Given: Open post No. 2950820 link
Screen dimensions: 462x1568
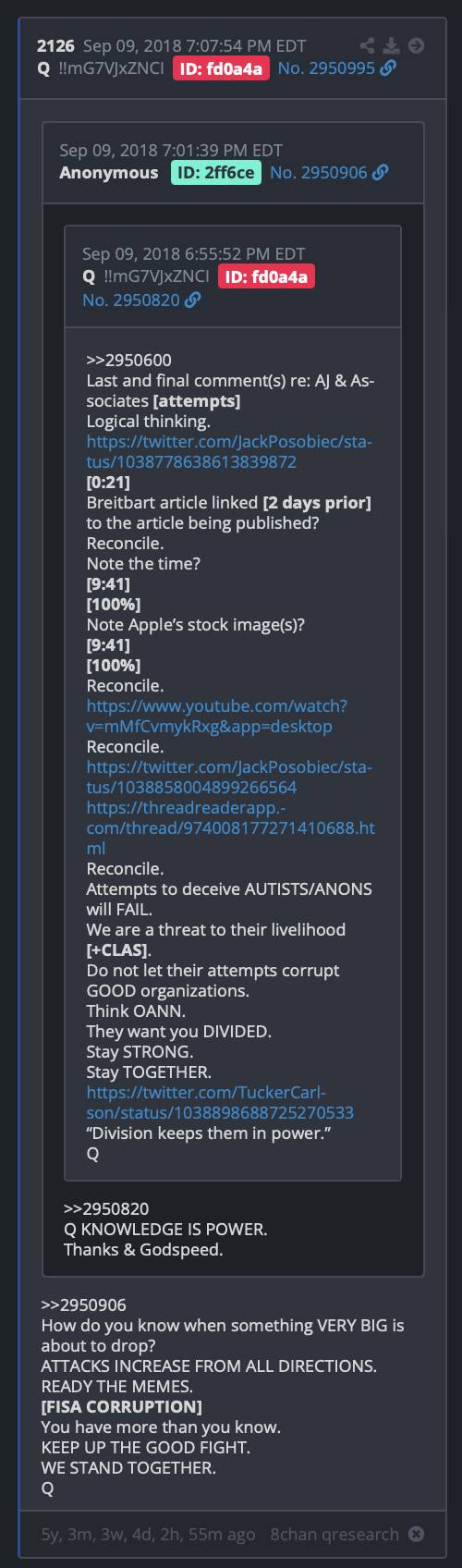Looking at the screenshot, I should coord(131,300).
